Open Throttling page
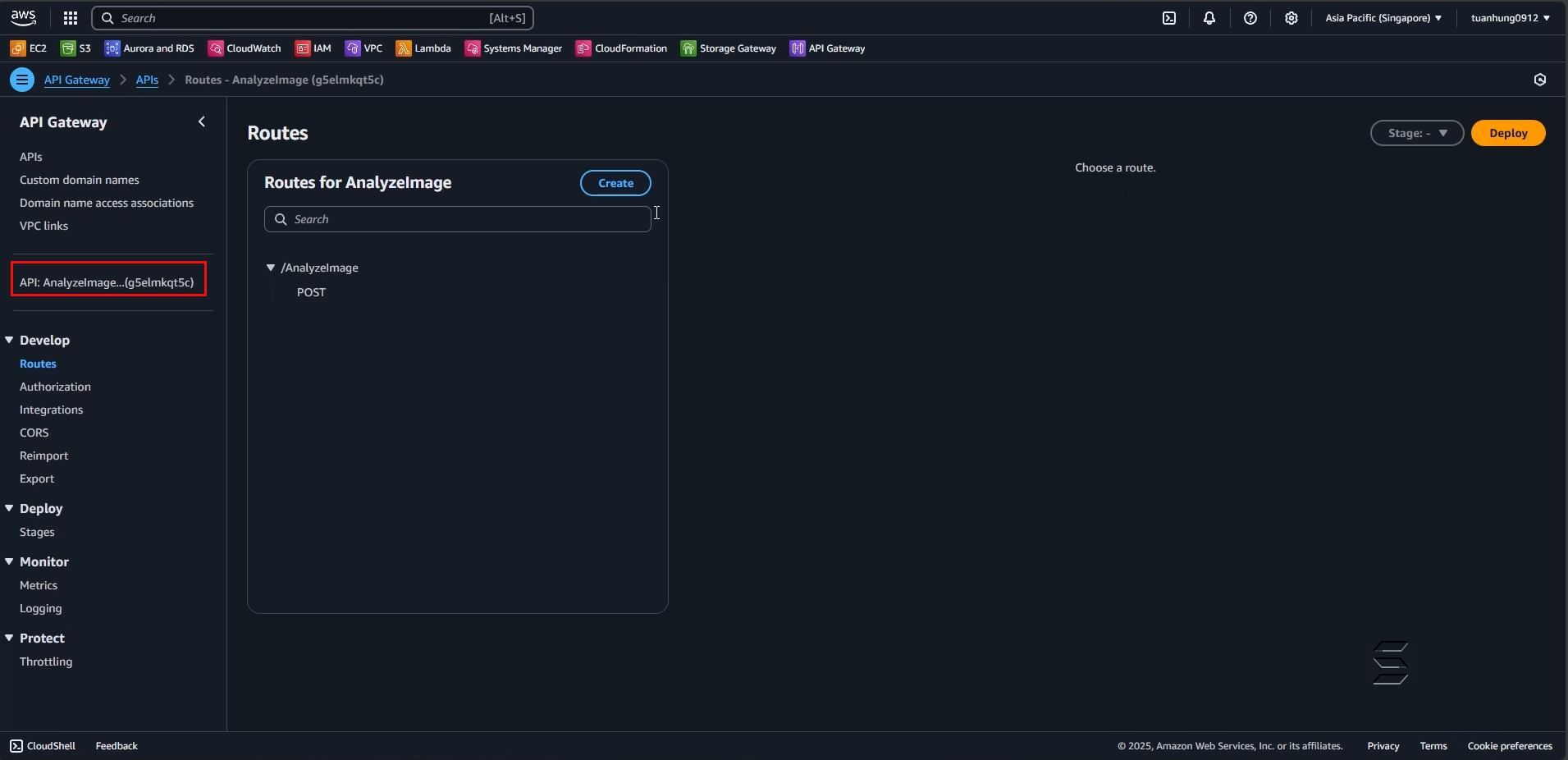 pyautogui.click(x=46, y=662)
